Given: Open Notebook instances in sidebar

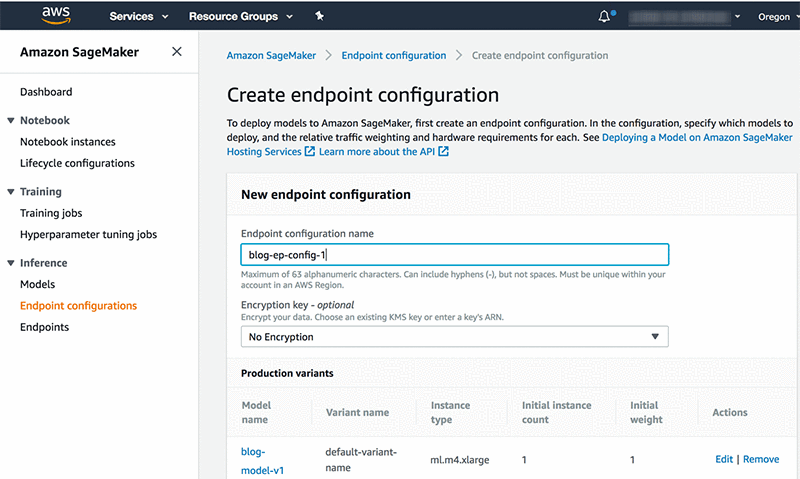Looking at the screenshot, I should pos(68,142).
